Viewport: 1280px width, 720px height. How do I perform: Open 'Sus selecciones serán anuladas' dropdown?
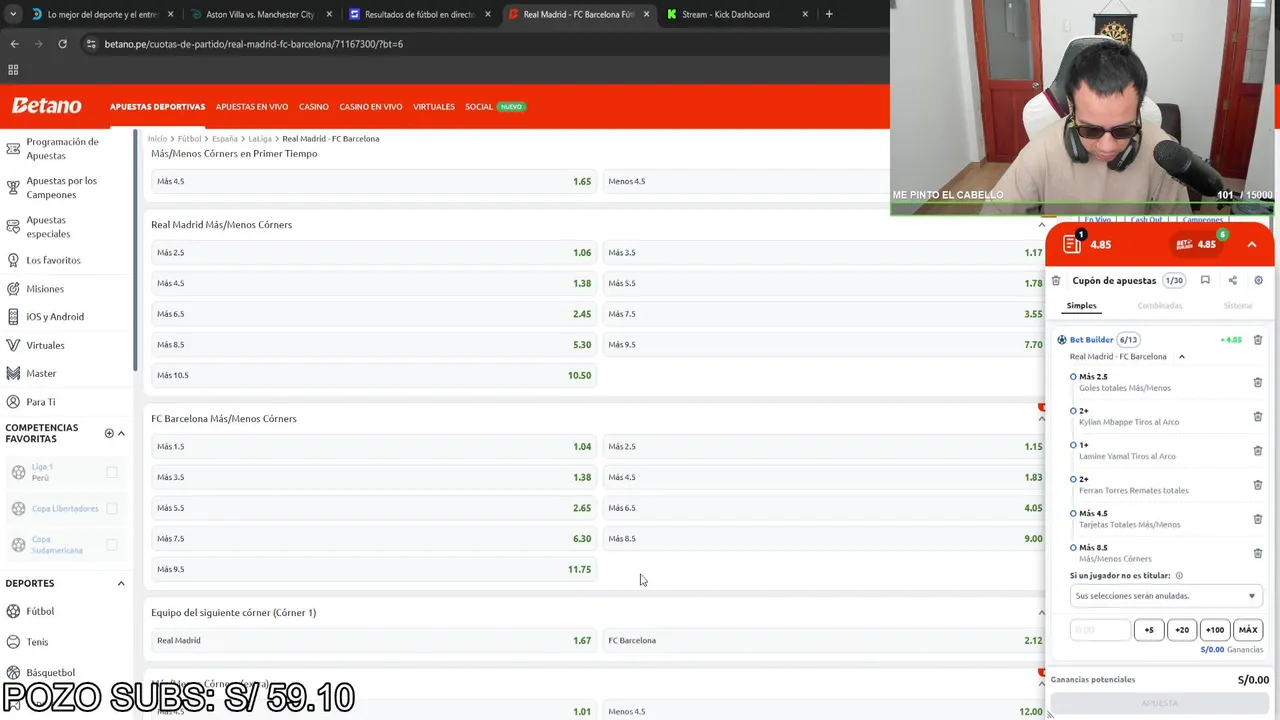click(1164, 596)
